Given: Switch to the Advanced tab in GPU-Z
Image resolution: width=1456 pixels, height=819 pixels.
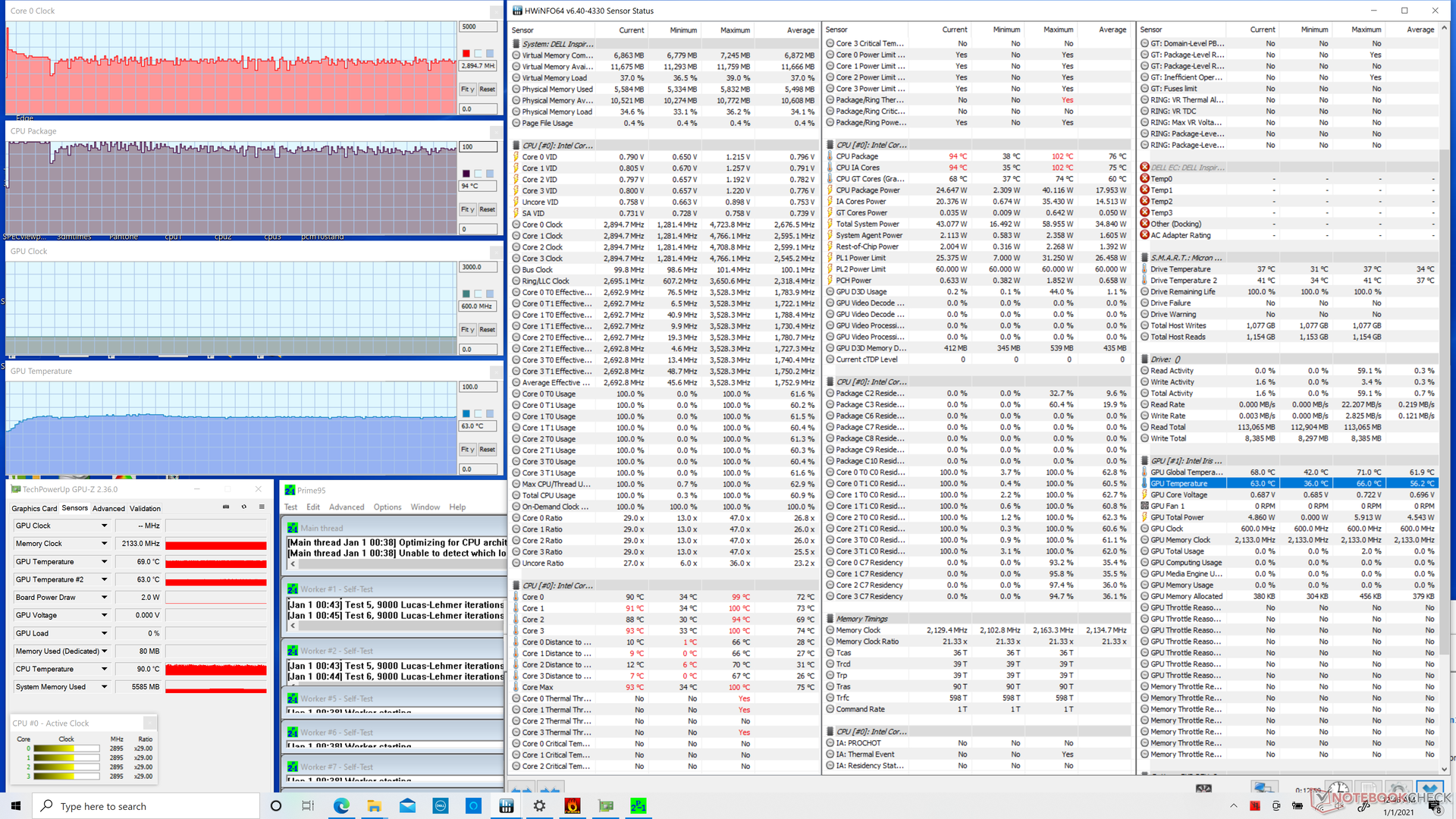Looking at the screenshot, I should [108, 509].
